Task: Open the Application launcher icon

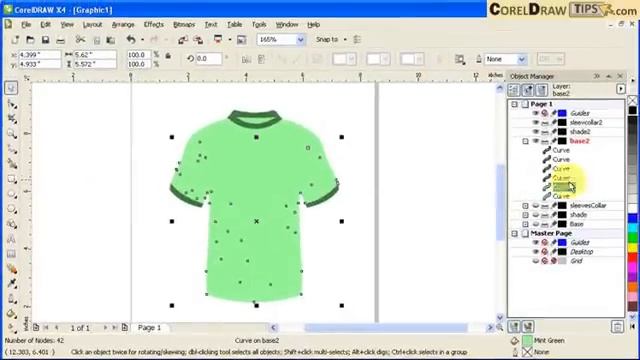Action: click(x=218, y=40)
